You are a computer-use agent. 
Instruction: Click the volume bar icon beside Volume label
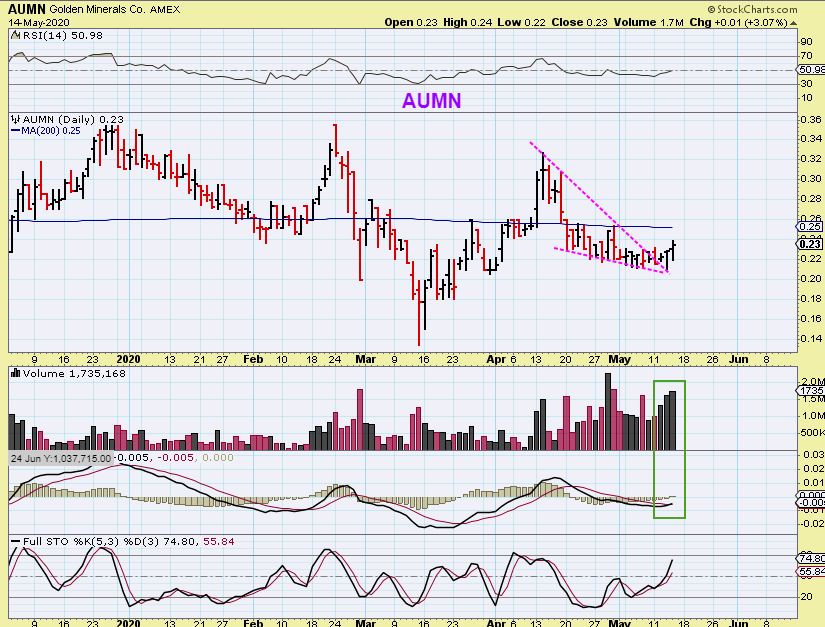[15, 373]
